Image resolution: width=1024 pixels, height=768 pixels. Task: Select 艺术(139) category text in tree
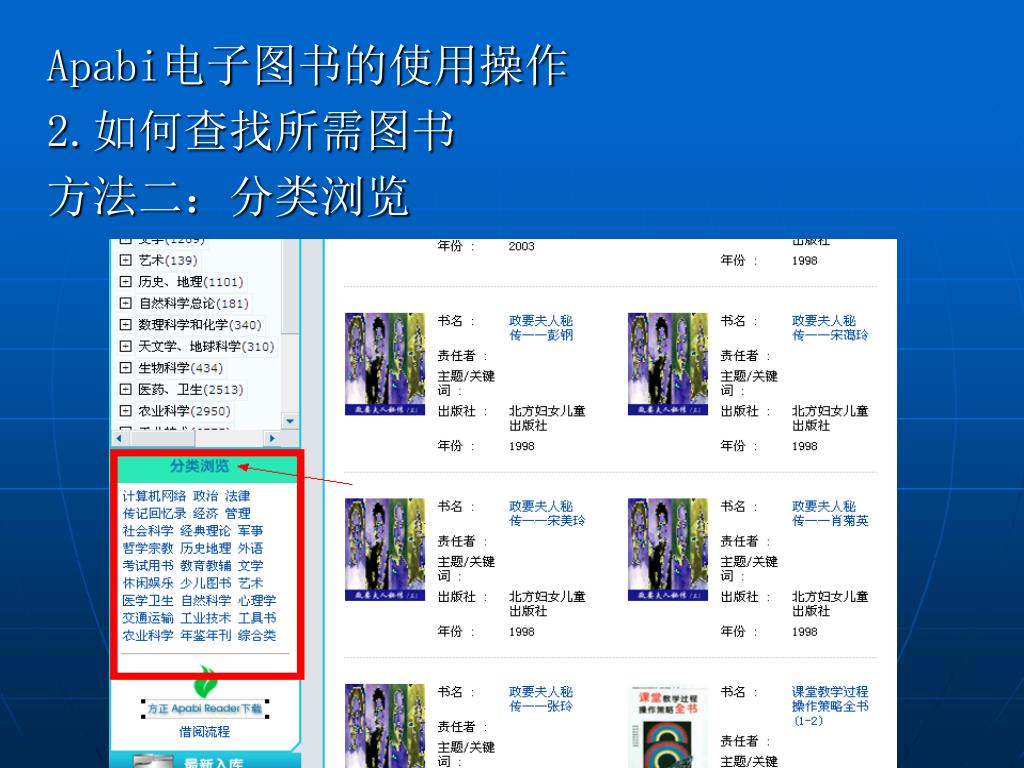168,261
